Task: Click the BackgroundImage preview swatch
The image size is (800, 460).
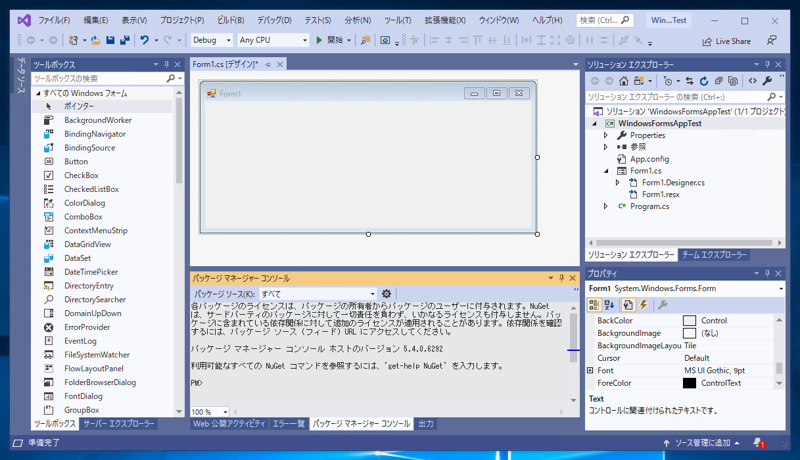Action: (x=689, y=333)
